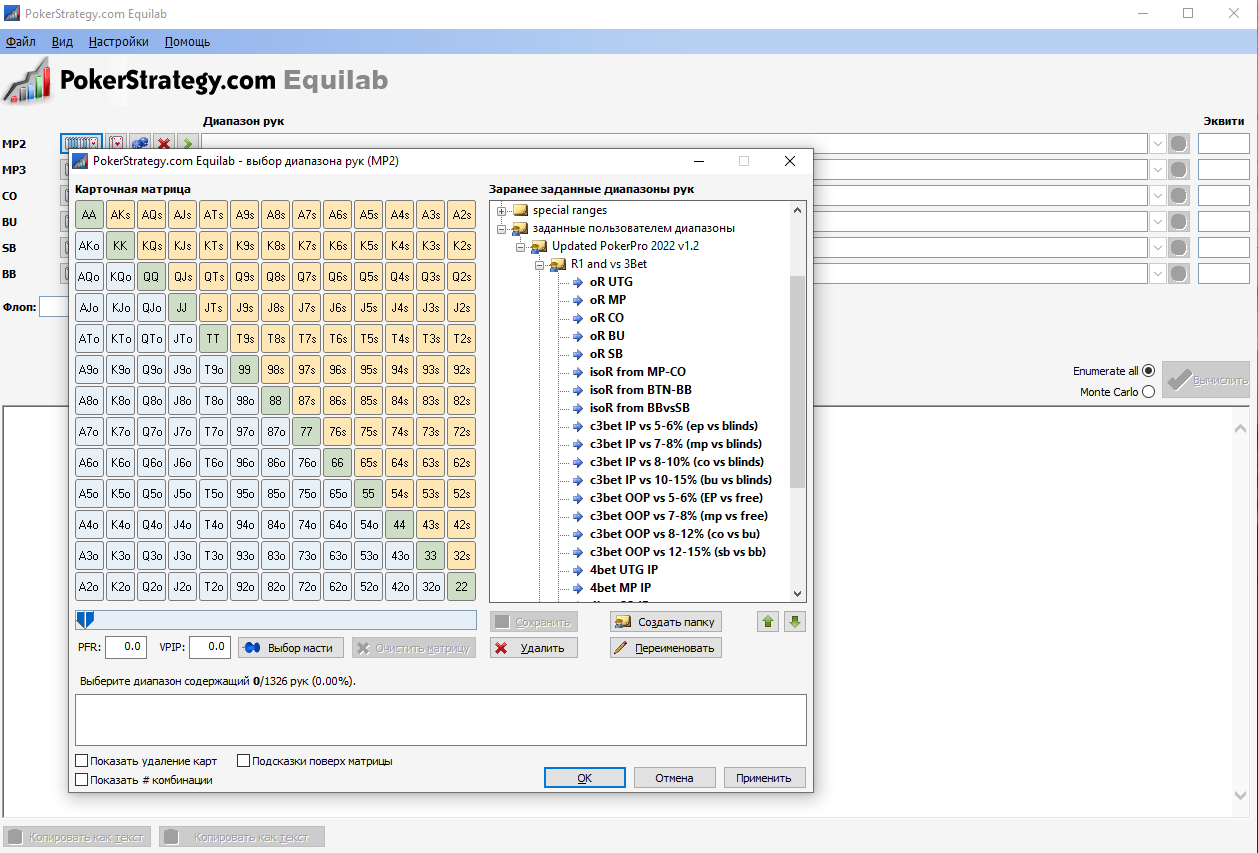Select the 72o cell in the card matrix
Viewport: 1258px width, 853px height.
[306, 587]
